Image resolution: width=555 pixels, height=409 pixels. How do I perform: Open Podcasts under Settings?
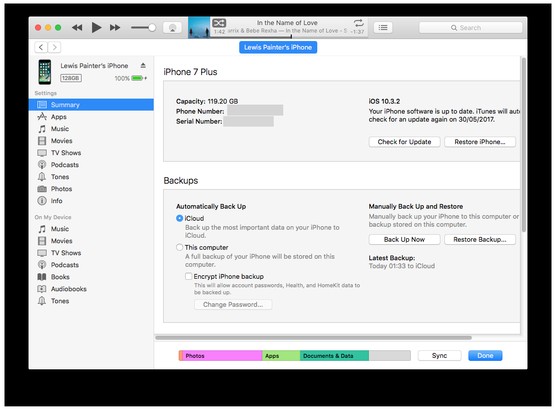tap(91, 165)
